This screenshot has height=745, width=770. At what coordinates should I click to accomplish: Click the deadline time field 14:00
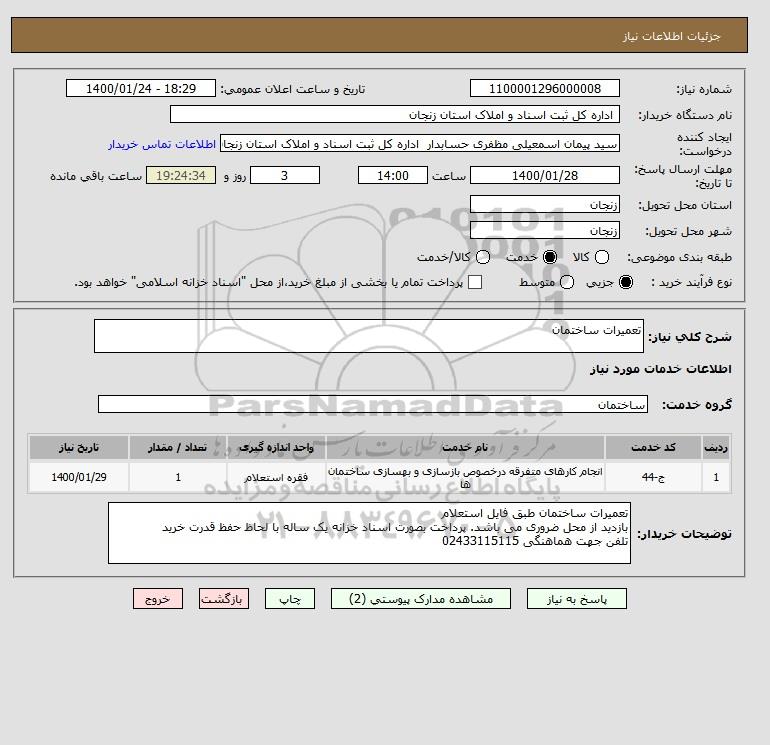click(393, 175)
